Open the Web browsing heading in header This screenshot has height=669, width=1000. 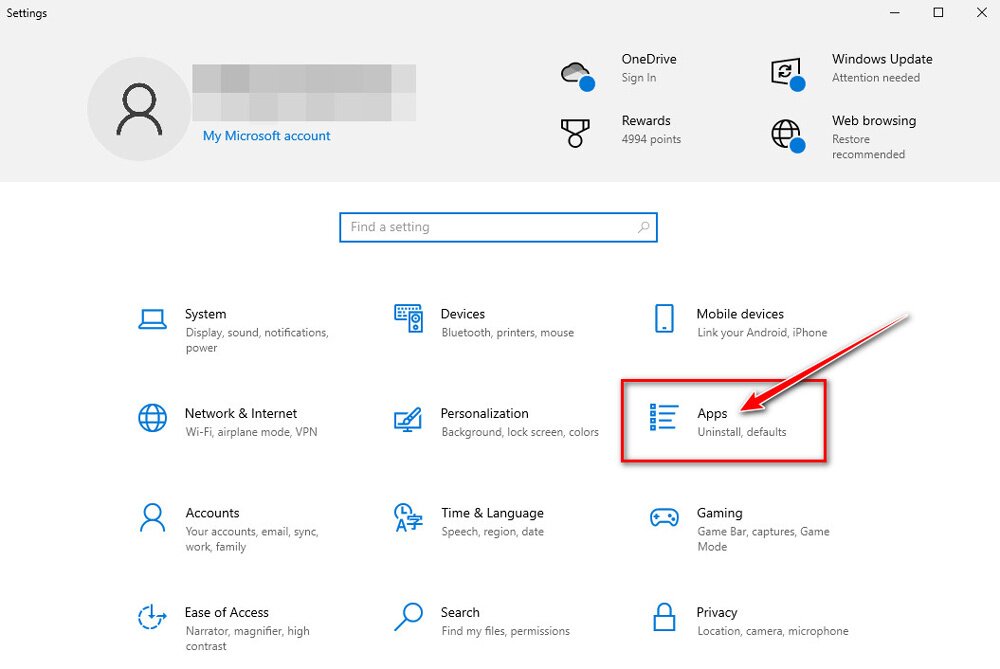tap(874, 121)
